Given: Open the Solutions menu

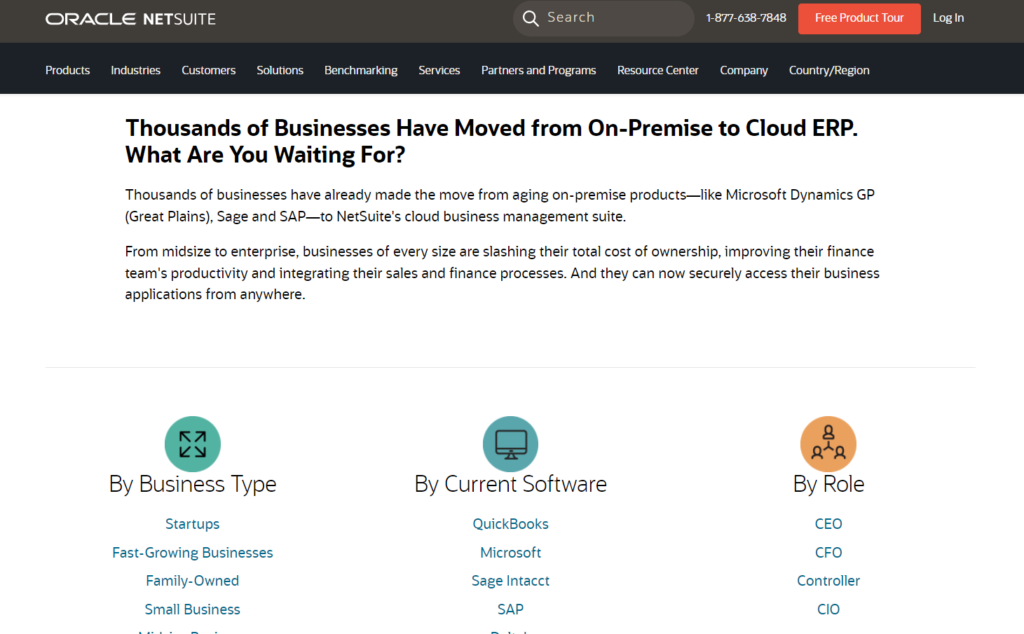Looking at the screenshot, I should (280, 70).
